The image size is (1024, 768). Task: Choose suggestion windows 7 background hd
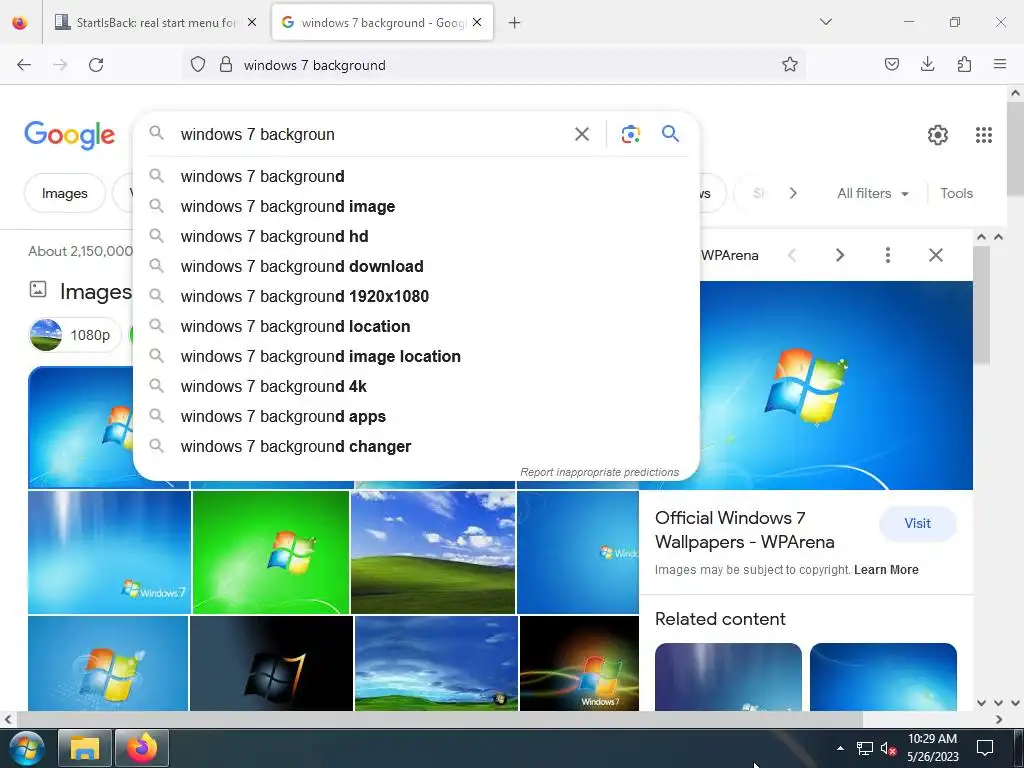[x=417, y=236]
